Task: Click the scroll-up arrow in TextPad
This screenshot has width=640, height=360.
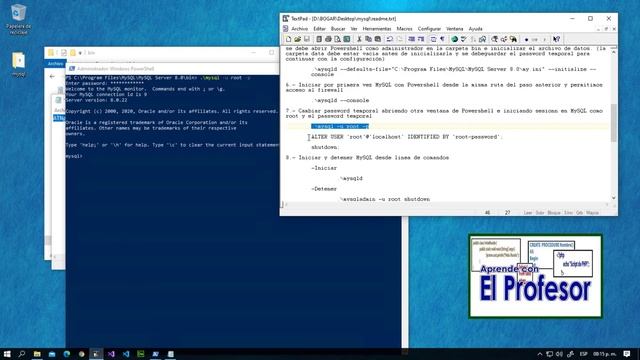Action: click(x=613, y=53)
